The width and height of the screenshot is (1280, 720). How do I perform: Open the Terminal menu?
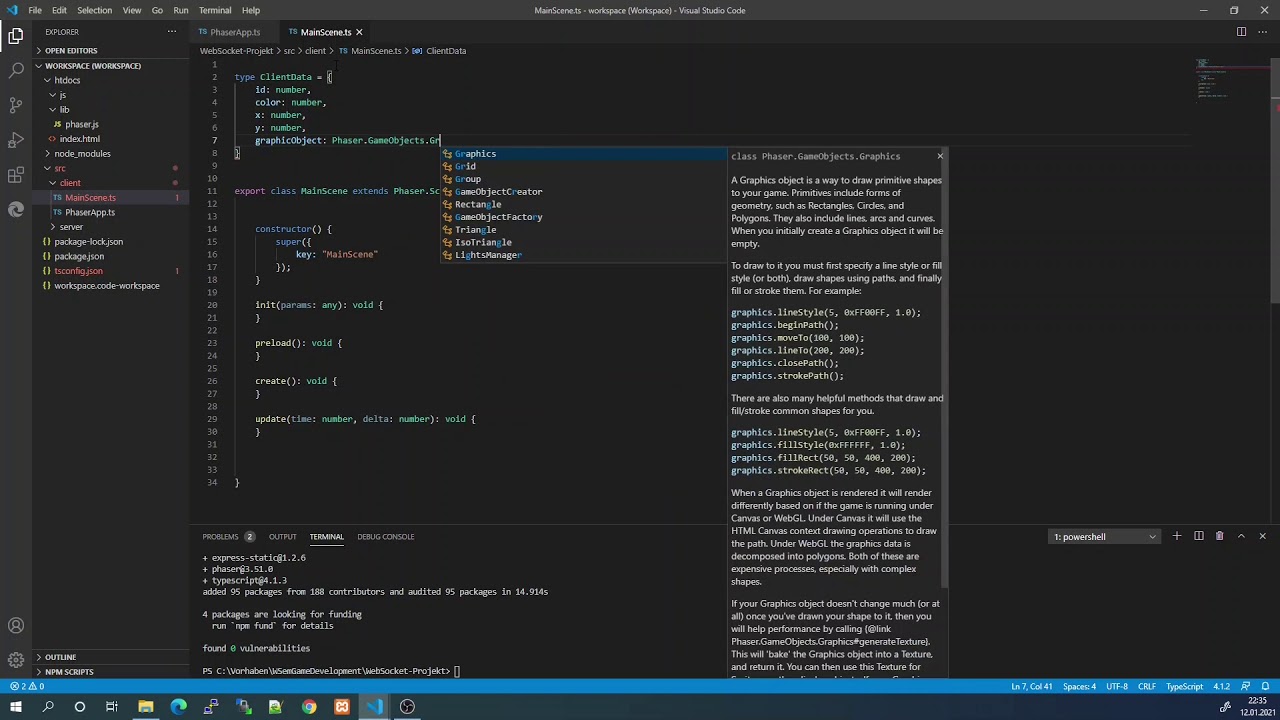click(215, 10)
